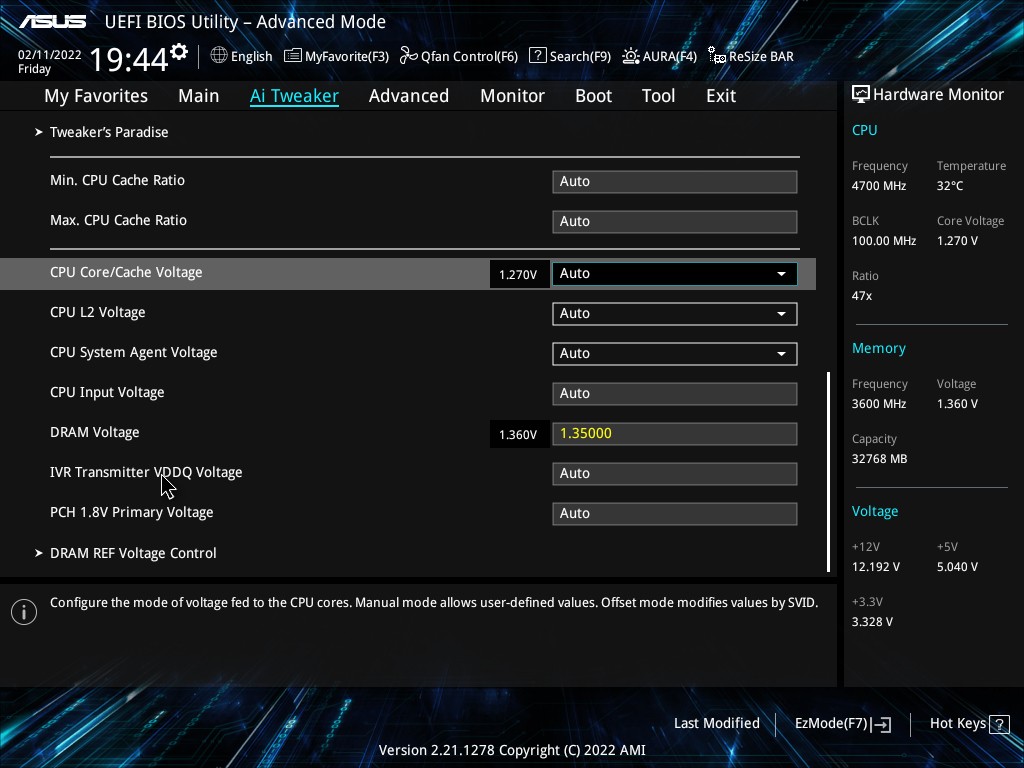This screenshot has width=1024, height=768.
Task: Click the vertical scrollbar of the settings list
Action: click(x=828, y=470)
